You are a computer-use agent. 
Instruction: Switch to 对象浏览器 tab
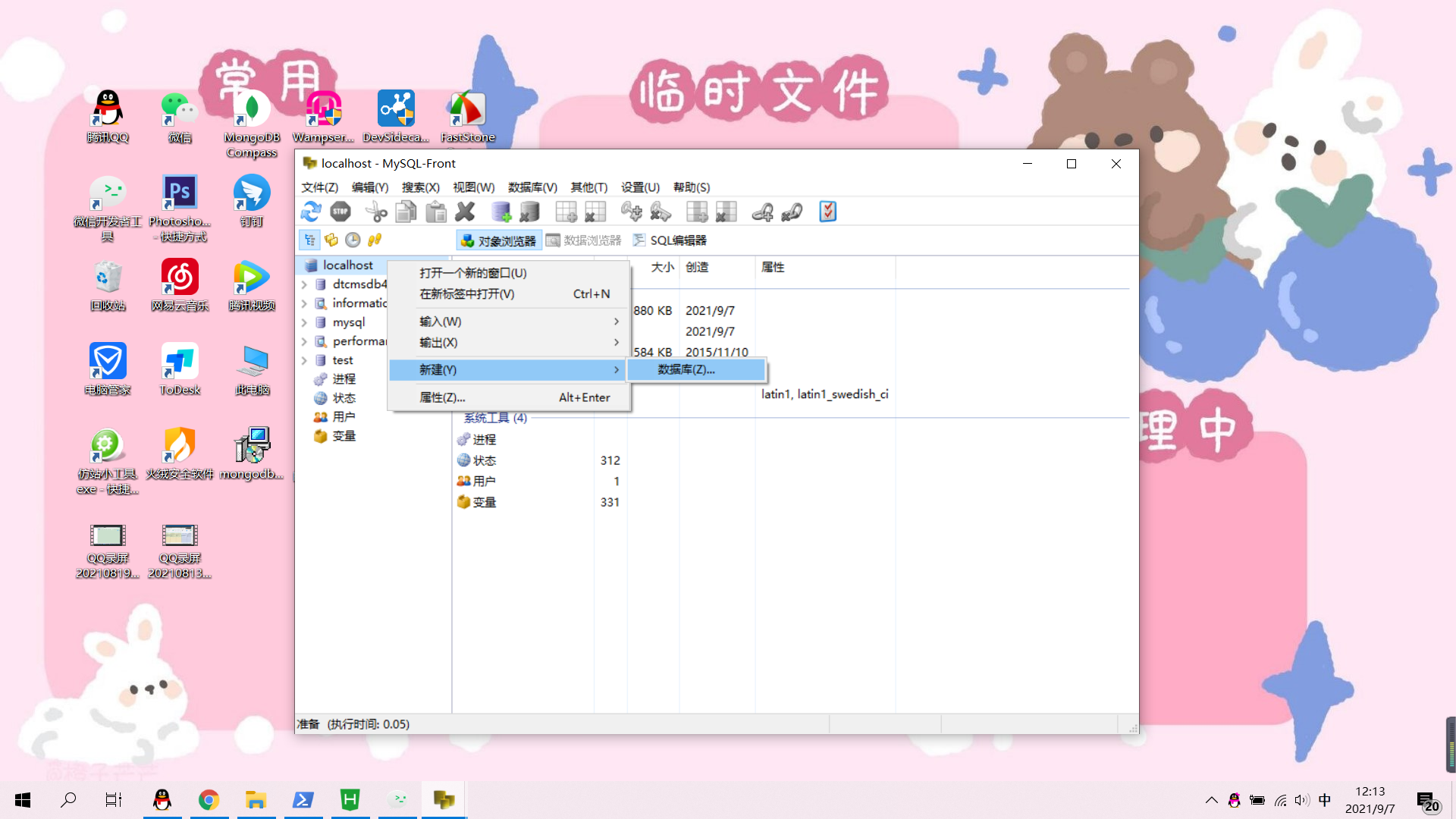(499, 240)
